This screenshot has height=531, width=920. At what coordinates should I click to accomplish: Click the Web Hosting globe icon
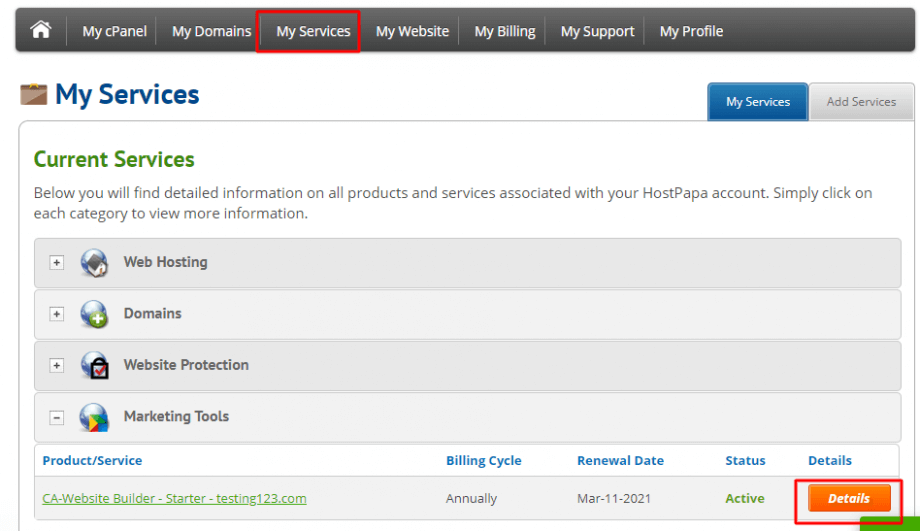(x=94, y=262)
